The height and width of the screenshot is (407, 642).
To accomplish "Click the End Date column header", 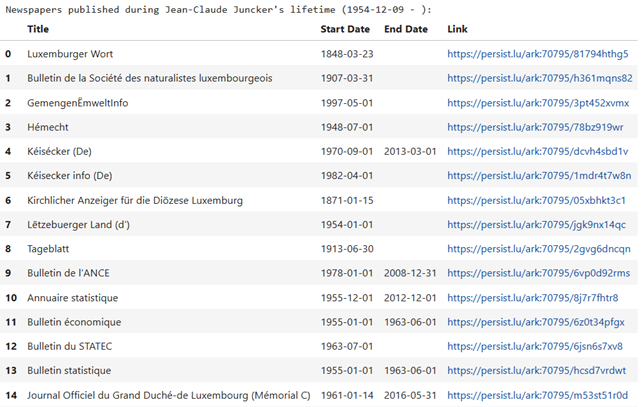I will click(x=405, y=29).
